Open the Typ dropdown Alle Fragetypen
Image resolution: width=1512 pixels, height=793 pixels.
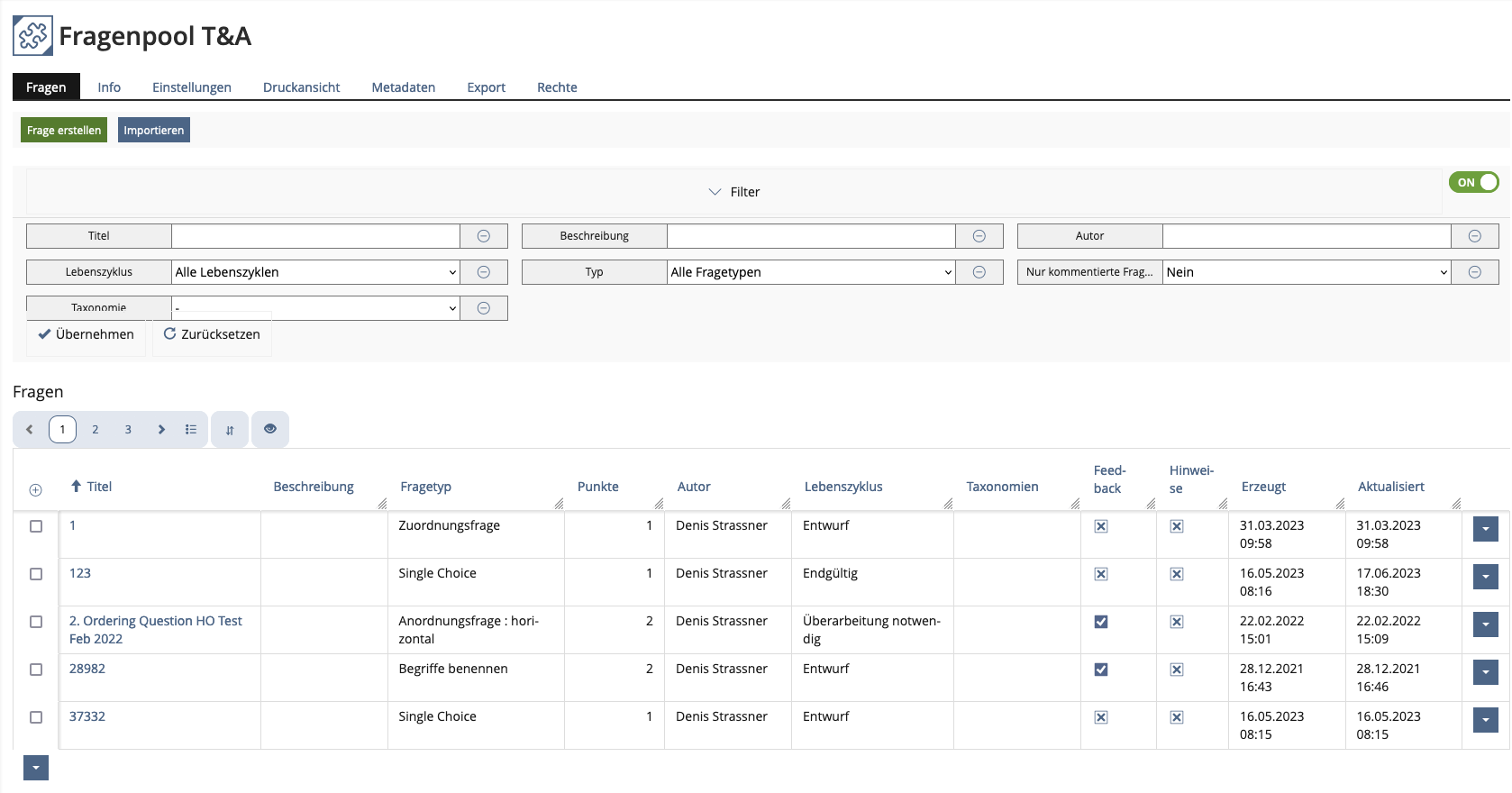pyautogui.click(x=811, y=272)
